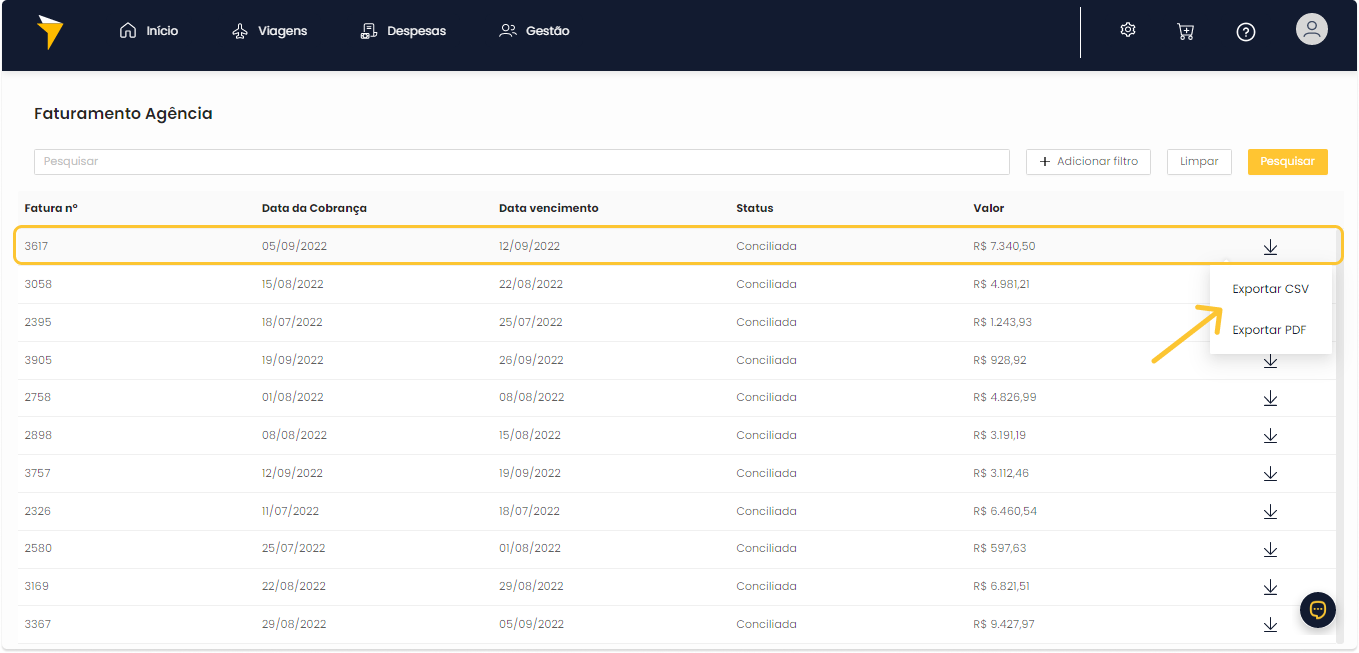
Task: Expand the download menu for invoice 3757
Action: point(1270,474)
